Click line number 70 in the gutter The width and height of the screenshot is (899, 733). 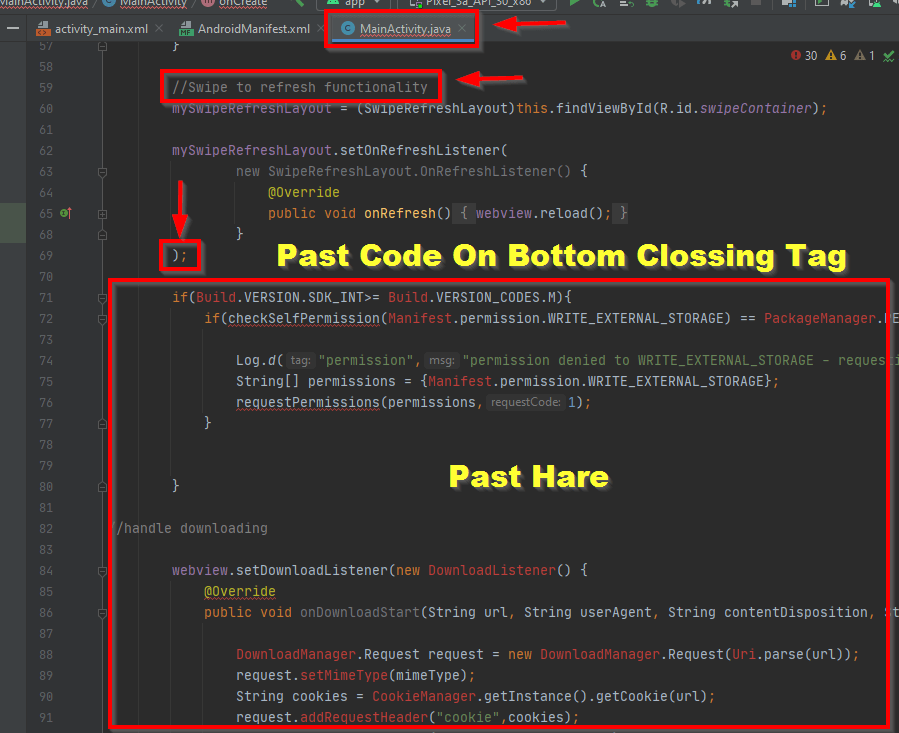(x=46, y=277)
